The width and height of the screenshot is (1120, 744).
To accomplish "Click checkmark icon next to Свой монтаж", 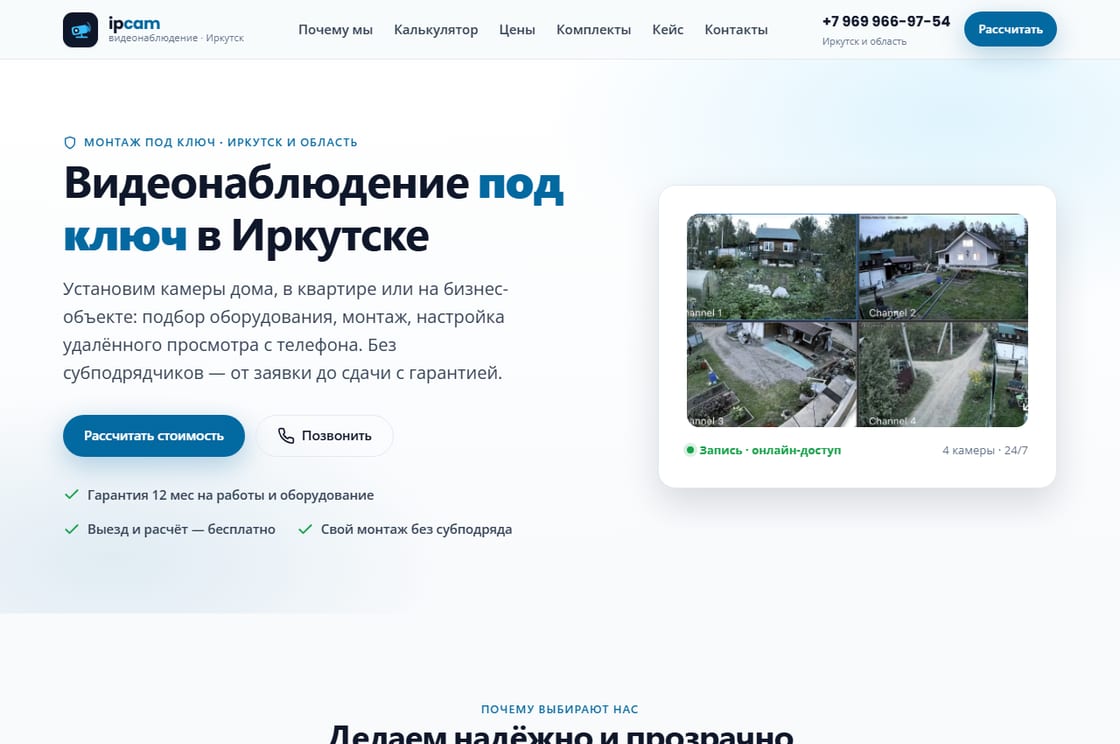I will click(305, 529).
